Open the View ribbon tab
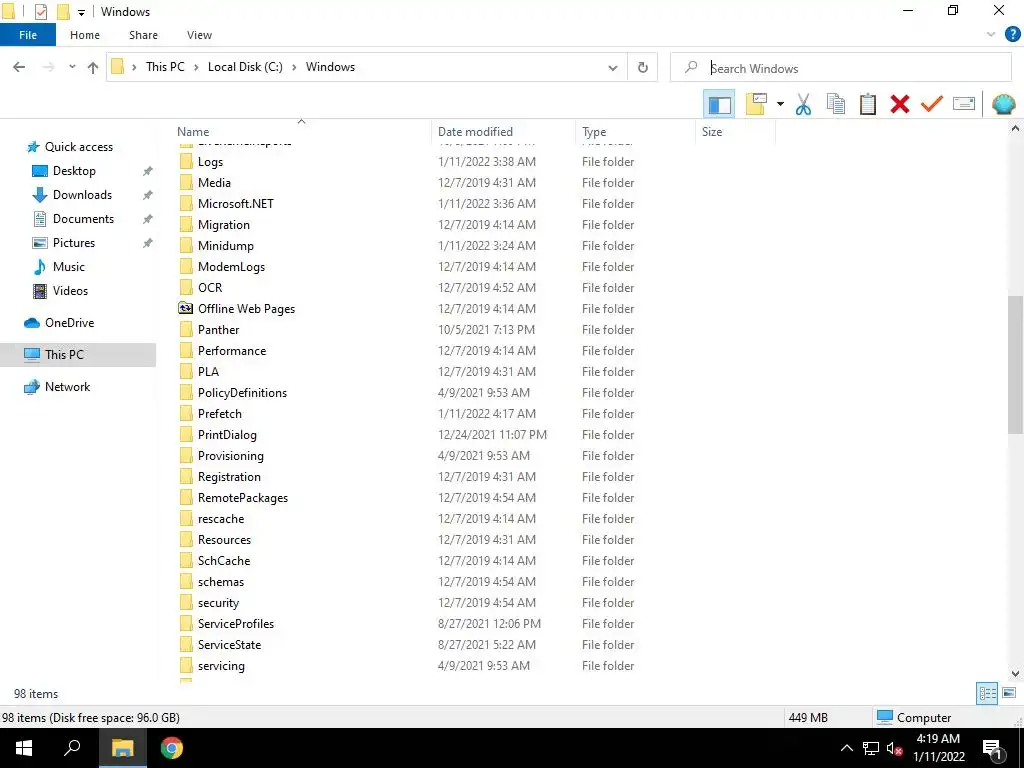 coord(199,35)
